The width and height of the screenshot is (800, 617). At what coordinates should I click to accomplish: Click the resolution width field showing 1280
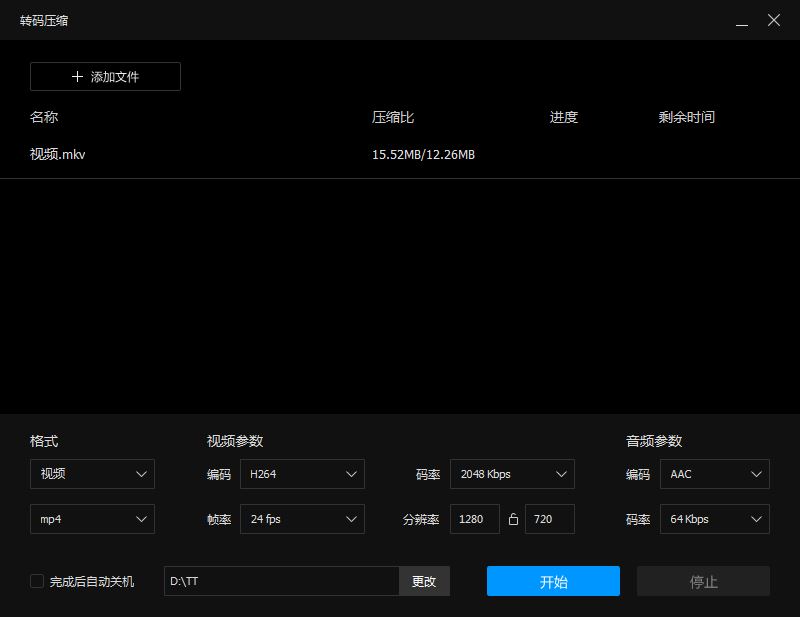(x=474, y=519)
